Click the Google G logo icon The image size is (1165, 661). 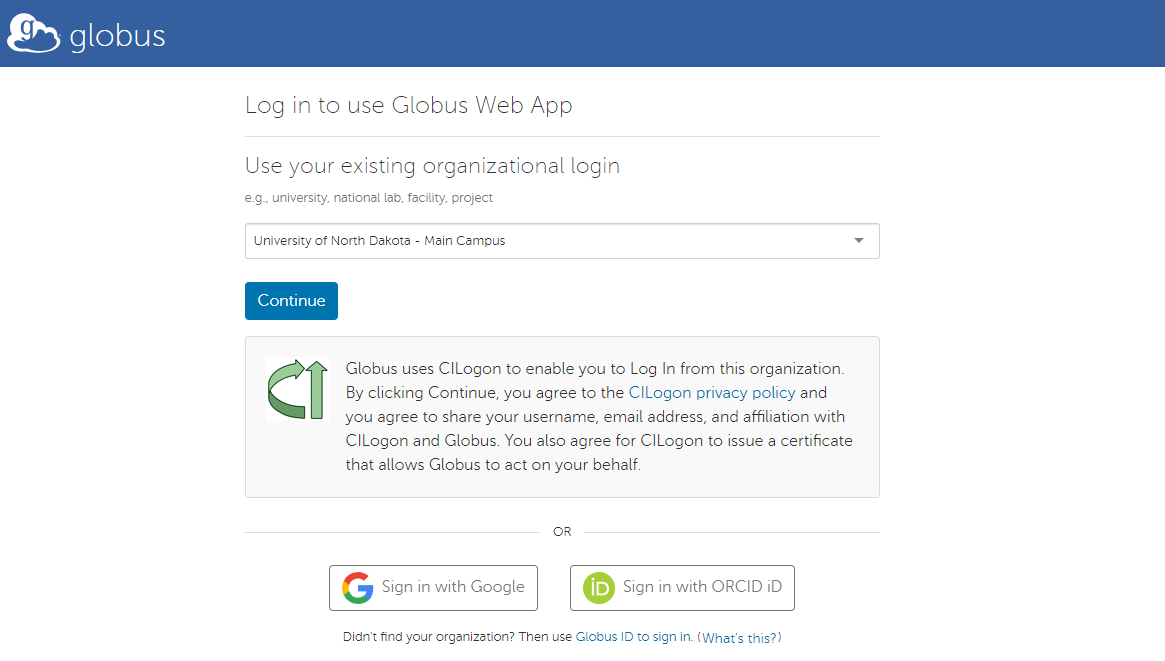click(x=357, y=588)
